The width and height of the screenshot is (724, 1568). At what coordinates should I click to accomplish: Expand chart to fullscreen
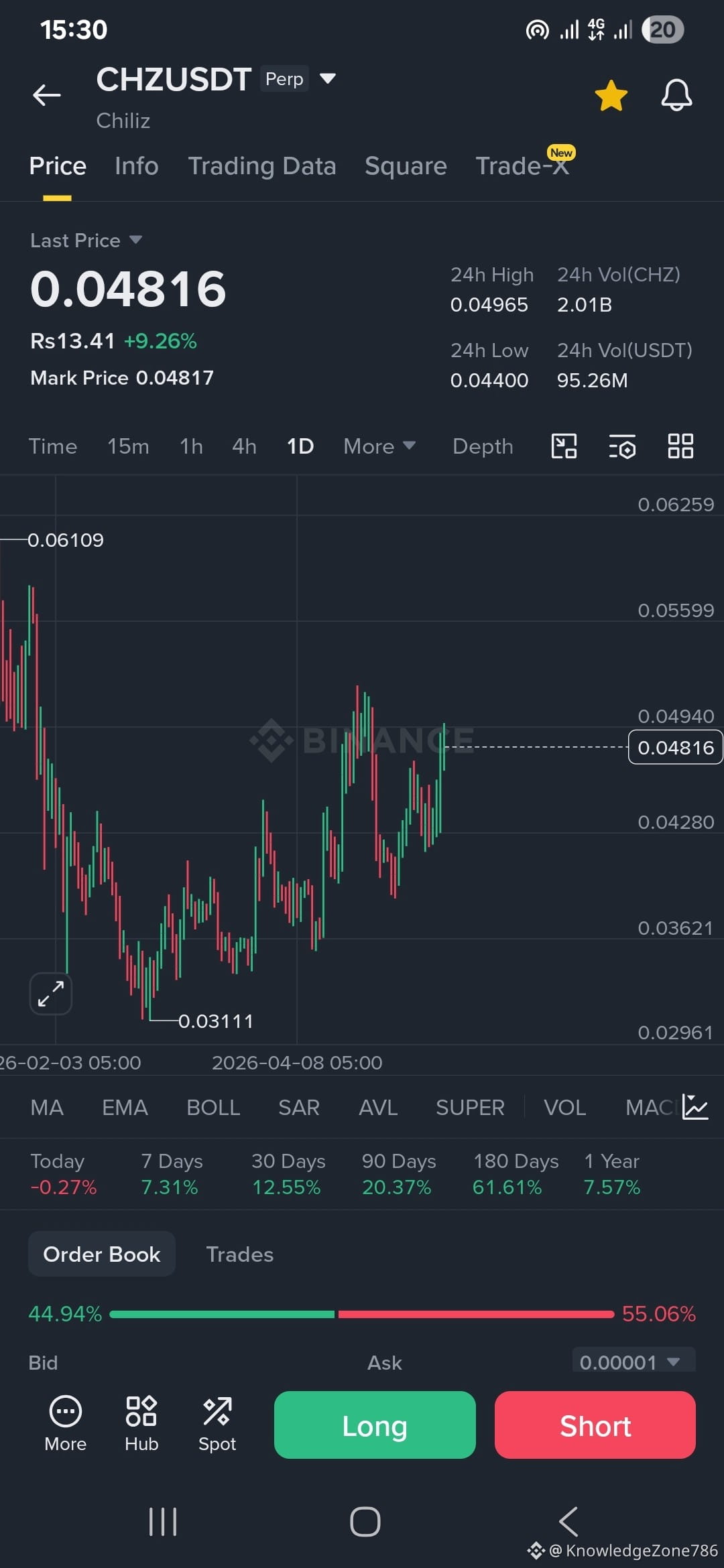point(51,993)
